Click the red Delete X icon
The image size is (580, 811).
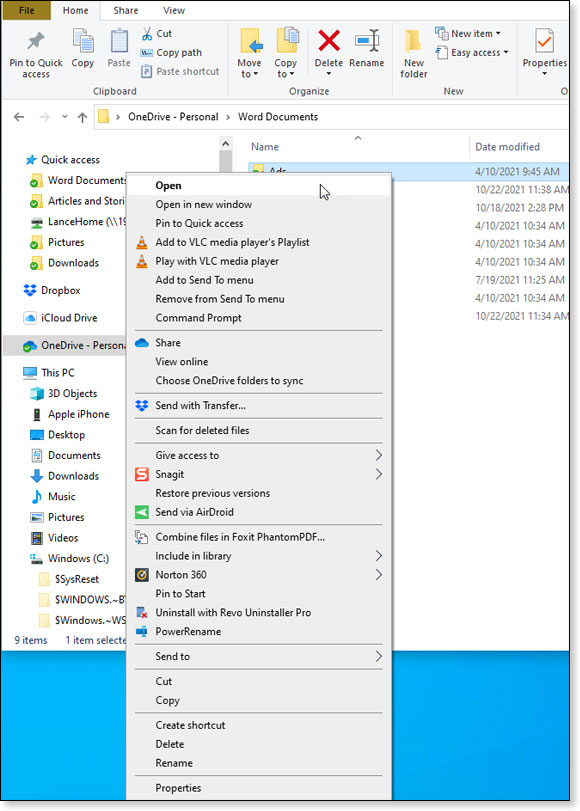(329, 41)
